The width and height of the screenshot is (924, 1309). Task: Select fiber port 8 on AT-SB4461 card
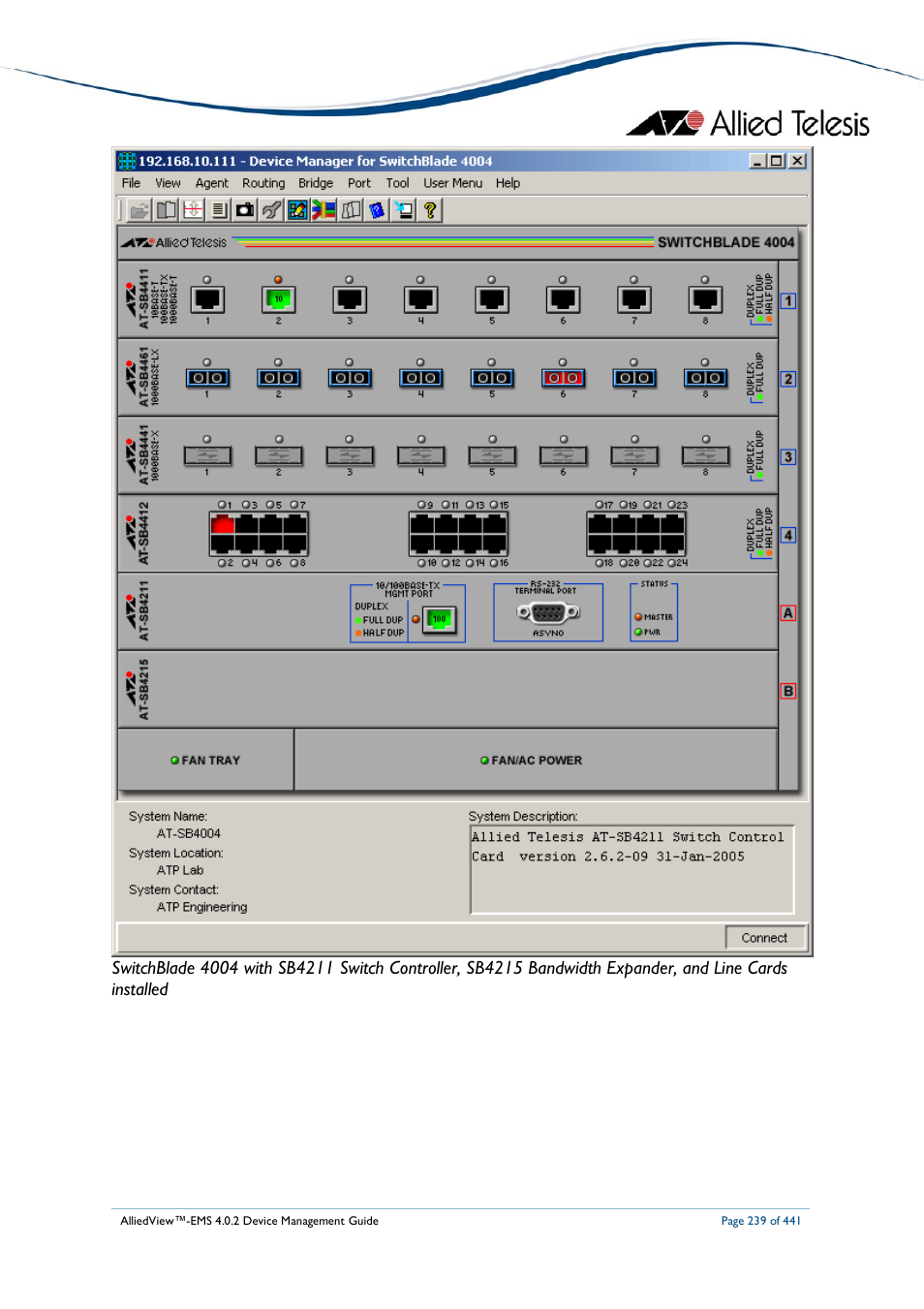point(705,378)
